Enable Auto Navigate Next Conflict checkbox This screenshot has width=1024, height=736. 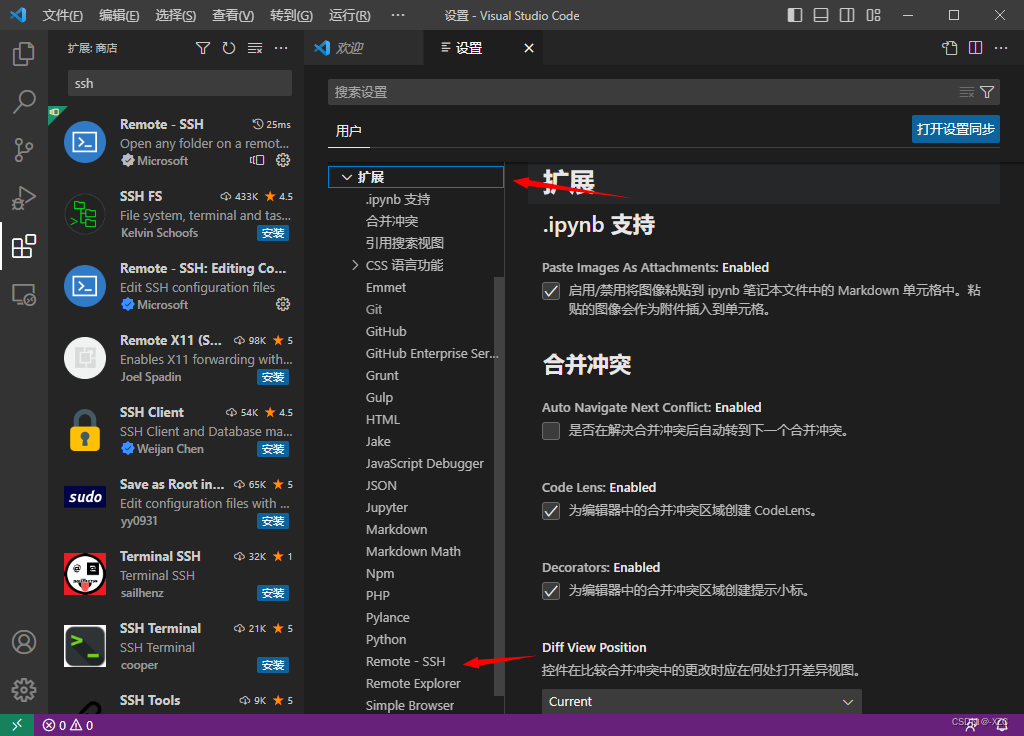[x=551, y=431]
